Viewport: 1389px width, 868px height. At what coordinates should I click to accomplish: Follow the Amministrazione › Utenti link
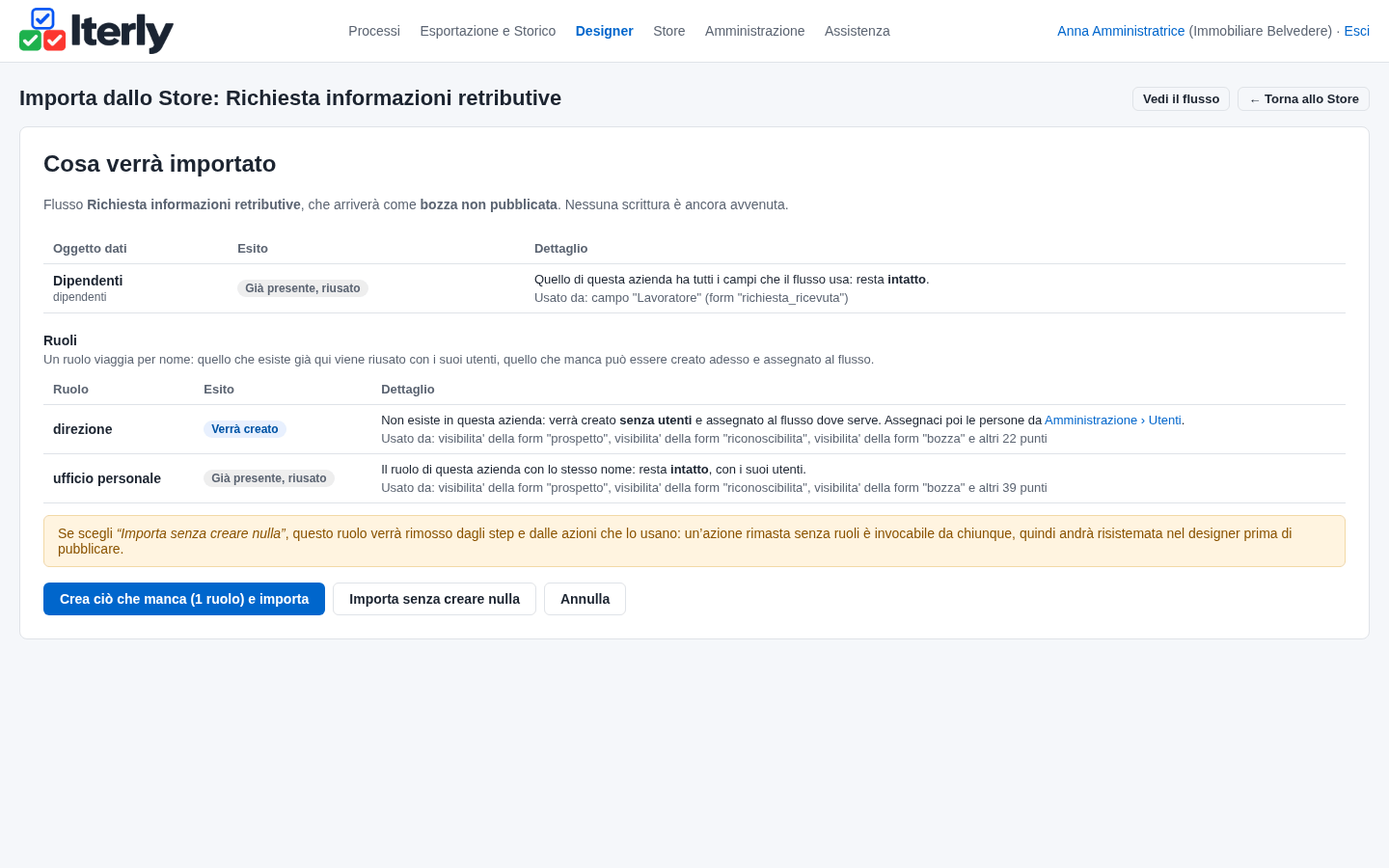coord(1113,420)
